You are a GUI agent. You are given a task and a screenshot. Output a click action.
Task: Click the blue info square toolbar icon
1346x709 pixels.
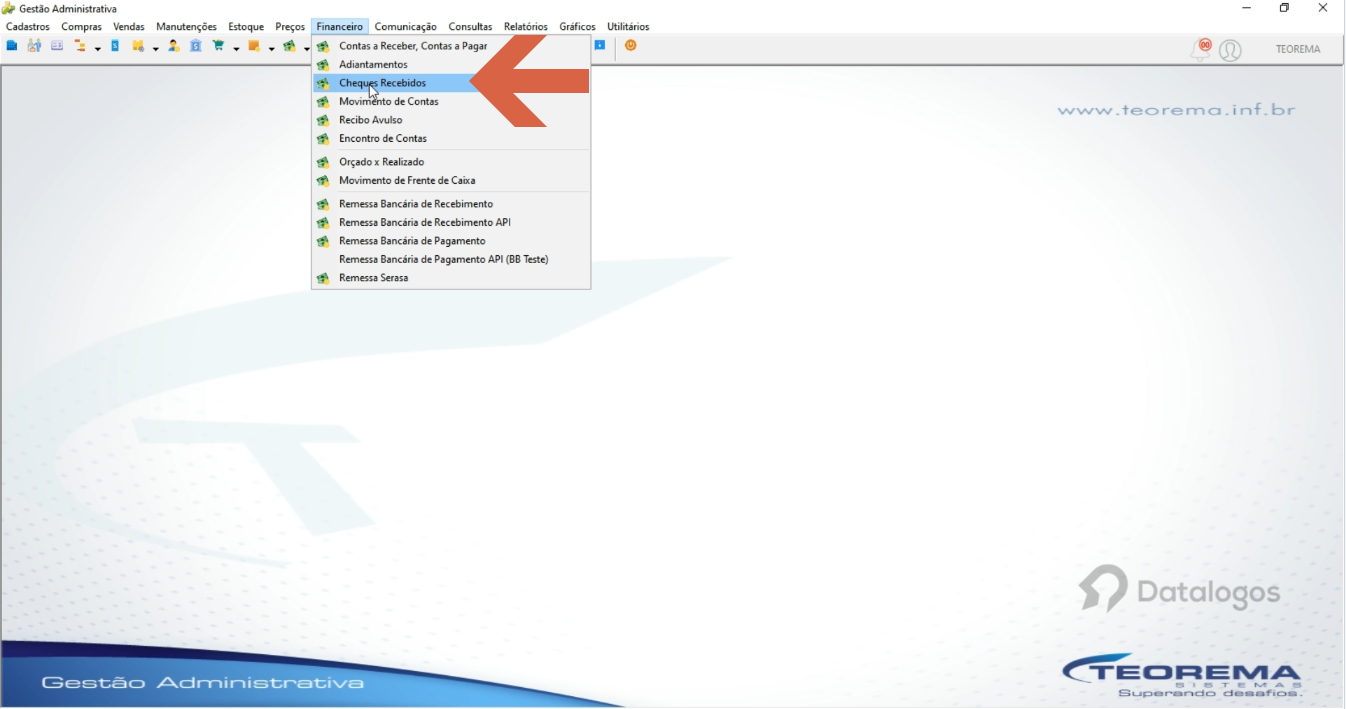[600, 45]
